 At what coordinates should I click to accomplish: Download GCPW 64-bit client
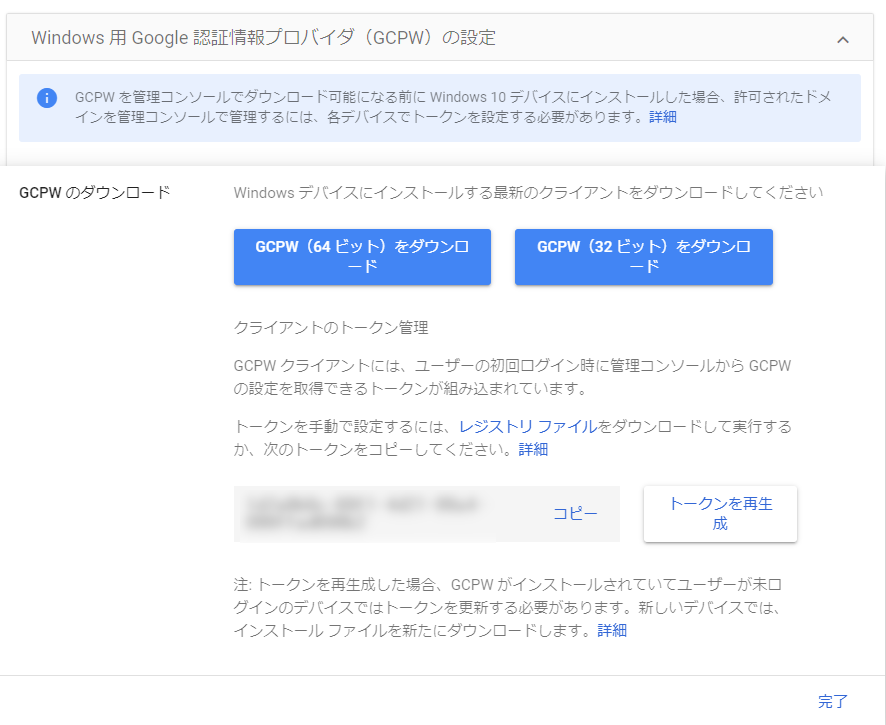pos(362,257)
